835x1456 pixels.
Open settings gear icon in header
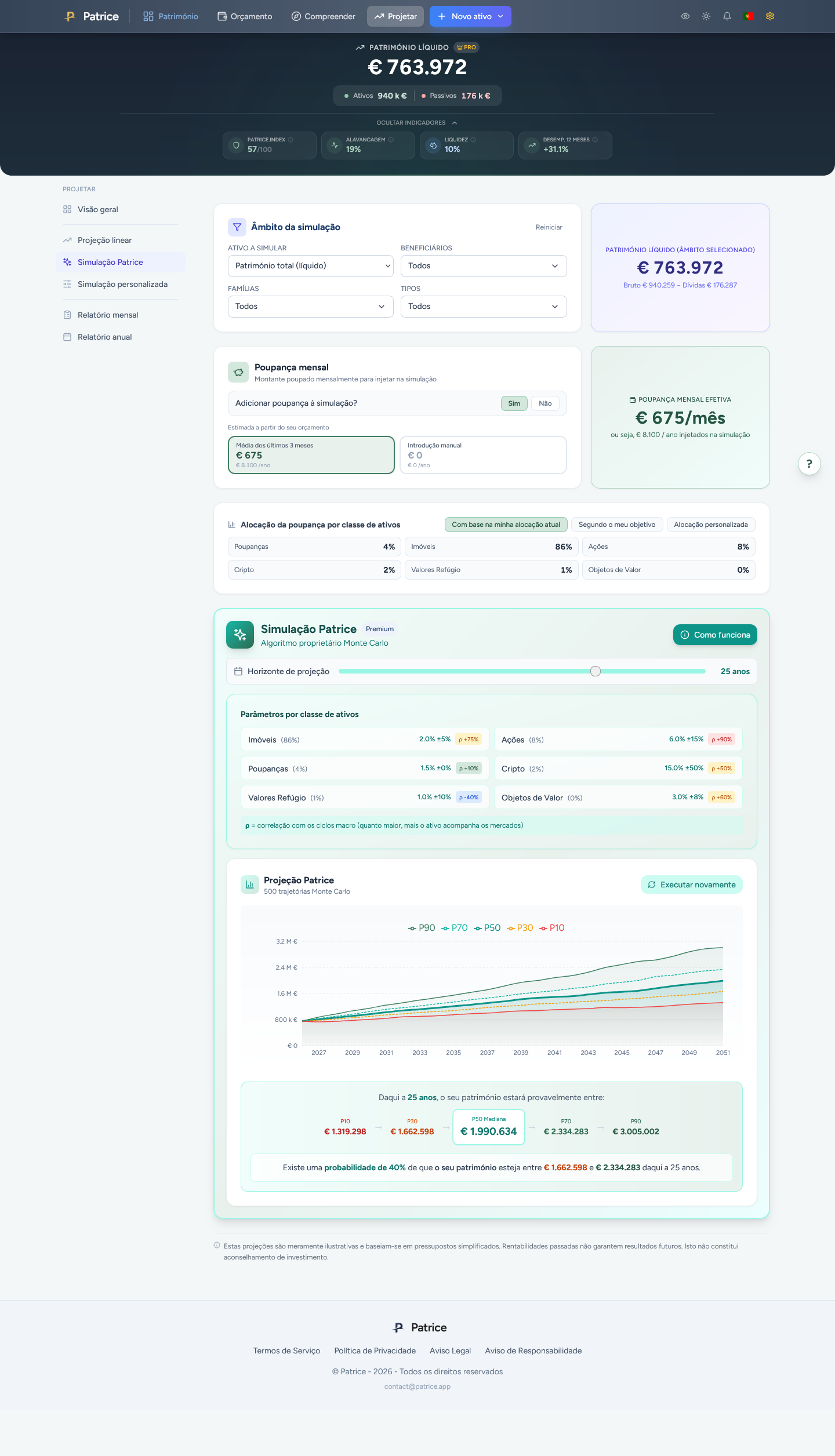[770, 16]
